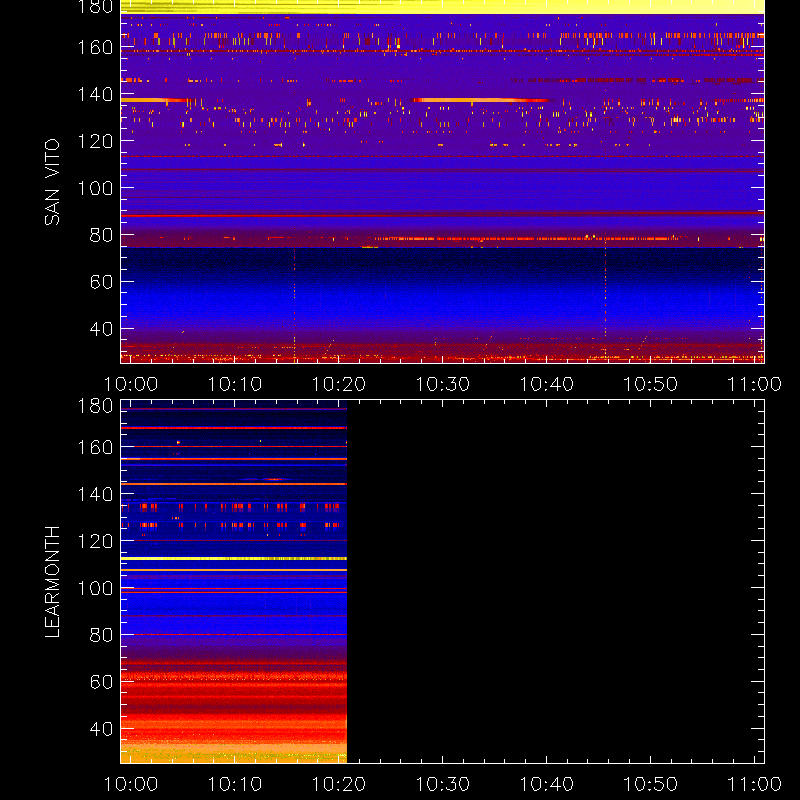Choose 10:00 time label under Learmonth plot

click(x=131, y=784)
